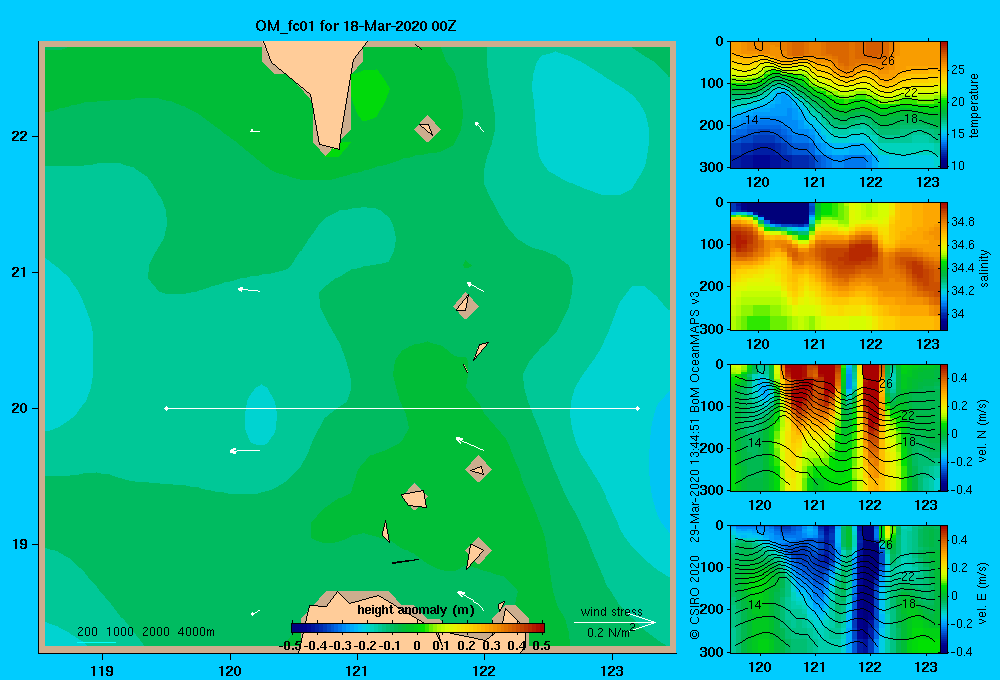The height and width of the screenshot is (680, 1000).
Task: Click the -0.5 label on height anomaly bar
Action: 290,646
